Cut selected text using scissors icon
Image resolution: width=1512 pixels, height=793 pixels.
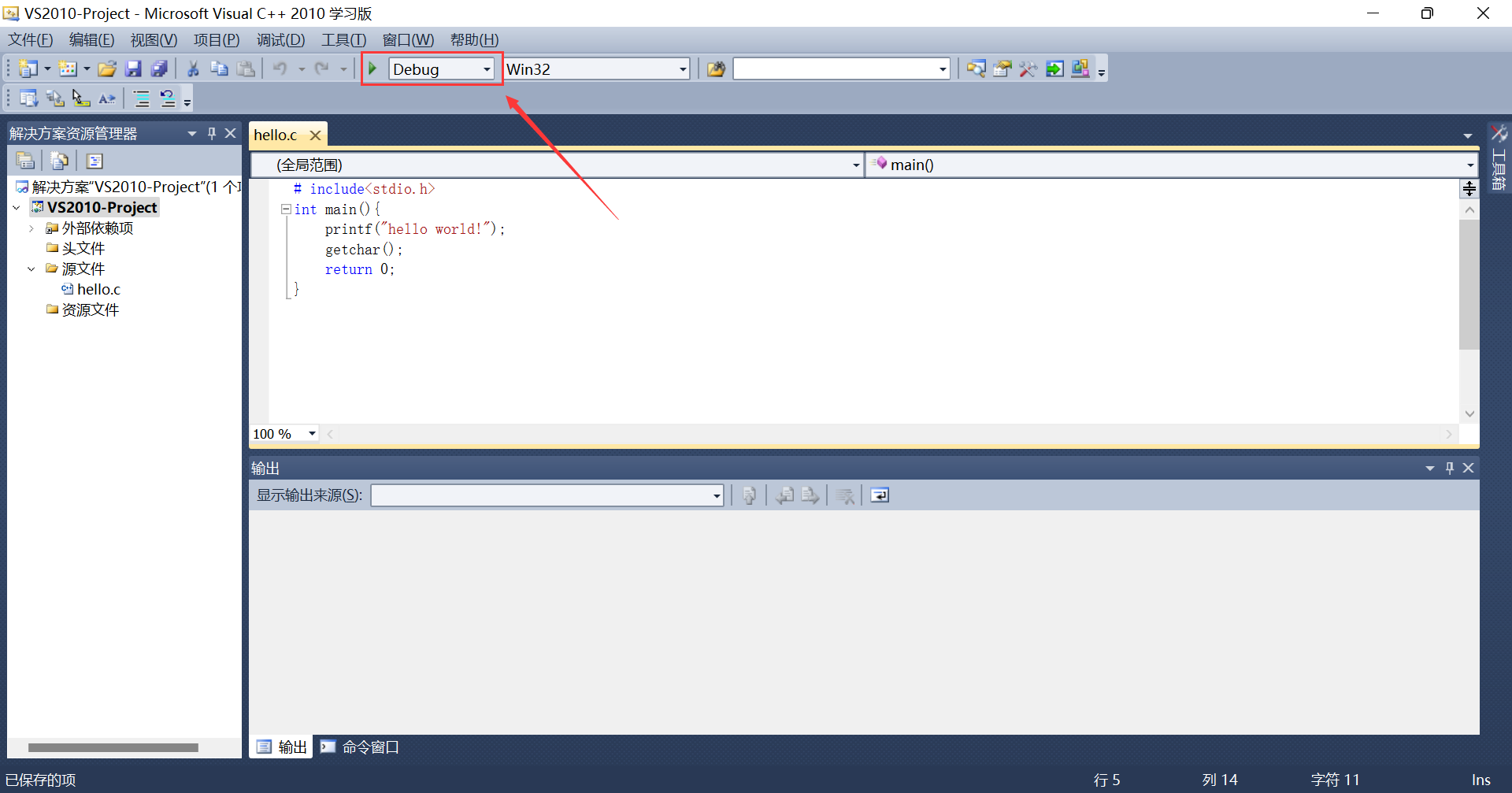pyautogui.click(x=193, y=69)
